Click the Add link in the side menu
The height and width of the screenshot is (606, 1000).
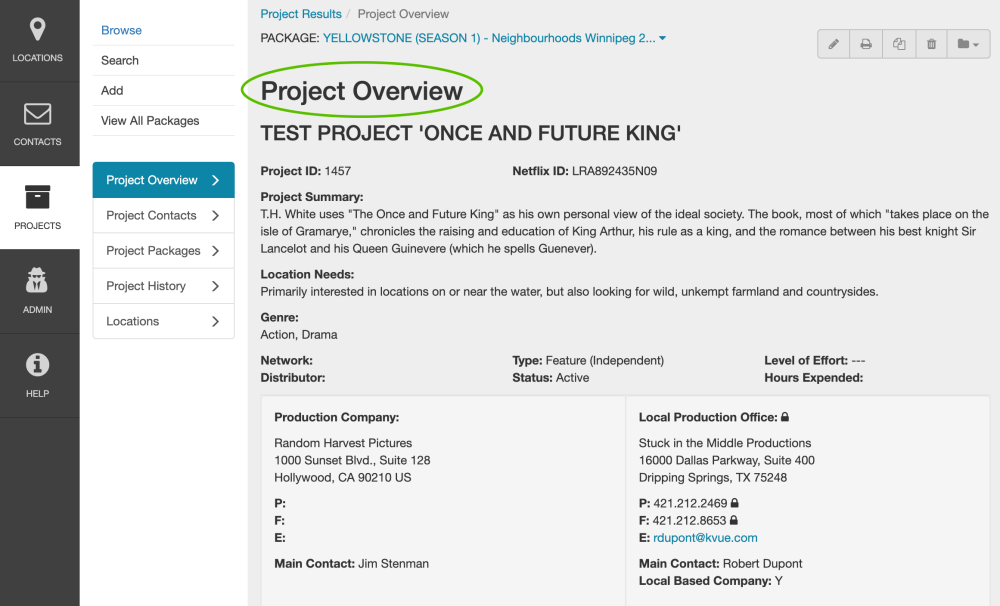click(112, 91)
